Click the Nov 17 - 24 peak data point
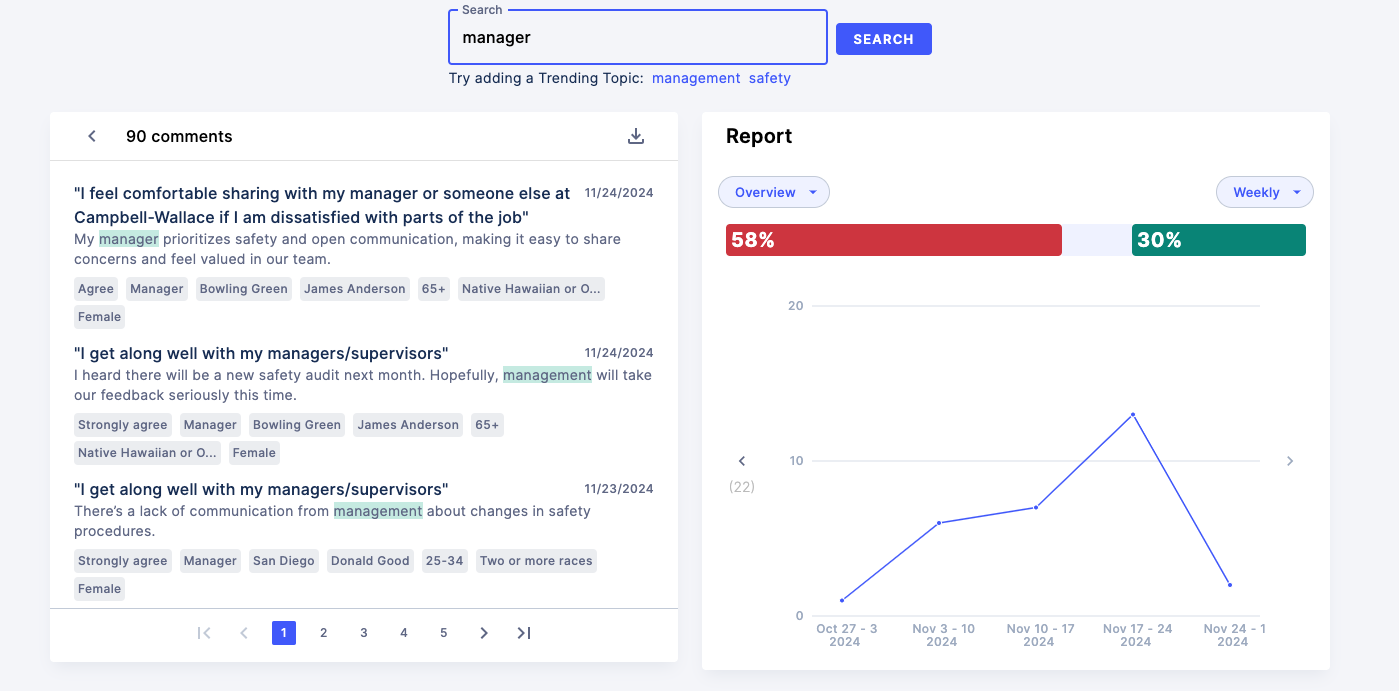 point(1132,413)
